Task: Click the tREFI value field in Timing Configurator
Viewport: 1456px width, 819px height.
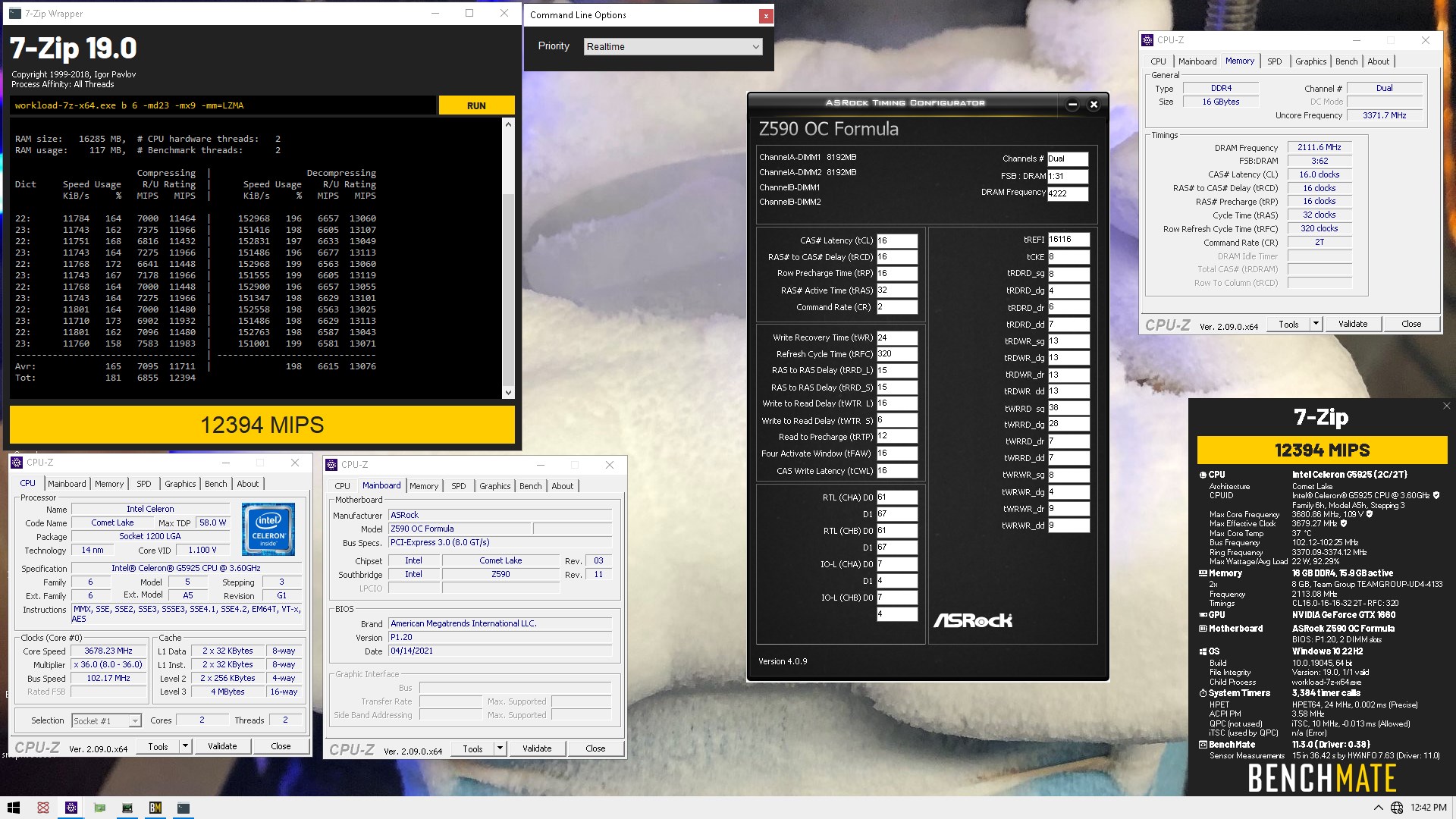Action: (1068, 240)
